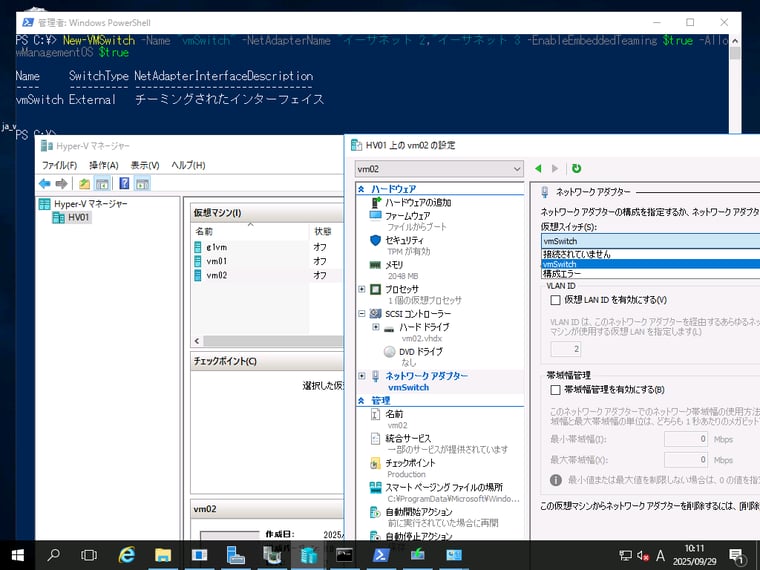Launch Internet Explorer from taskbar
The height and width of the screenshot is (570, 760).
click(x=126, y=555)
